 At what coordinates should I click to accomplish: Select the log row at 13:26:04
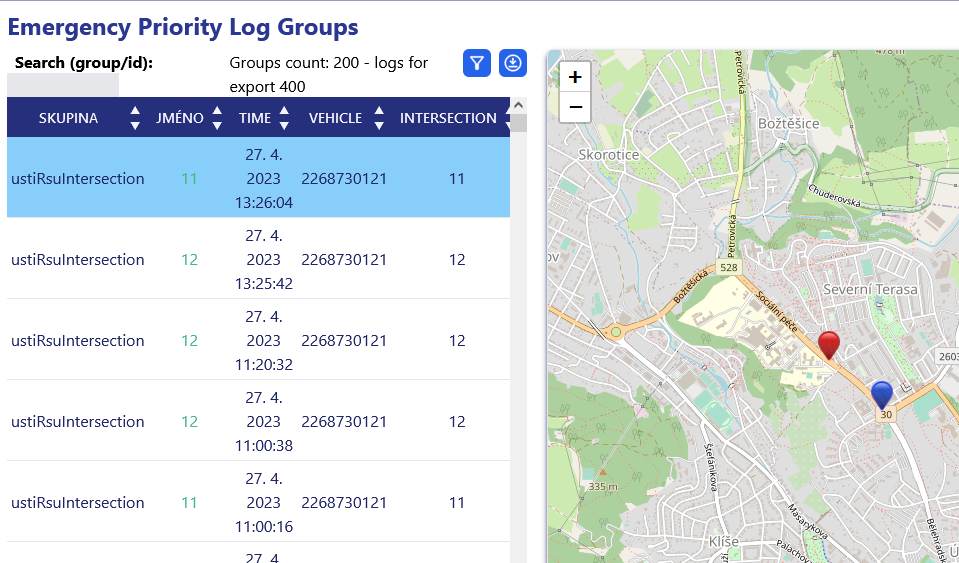[x=259, y=177]
